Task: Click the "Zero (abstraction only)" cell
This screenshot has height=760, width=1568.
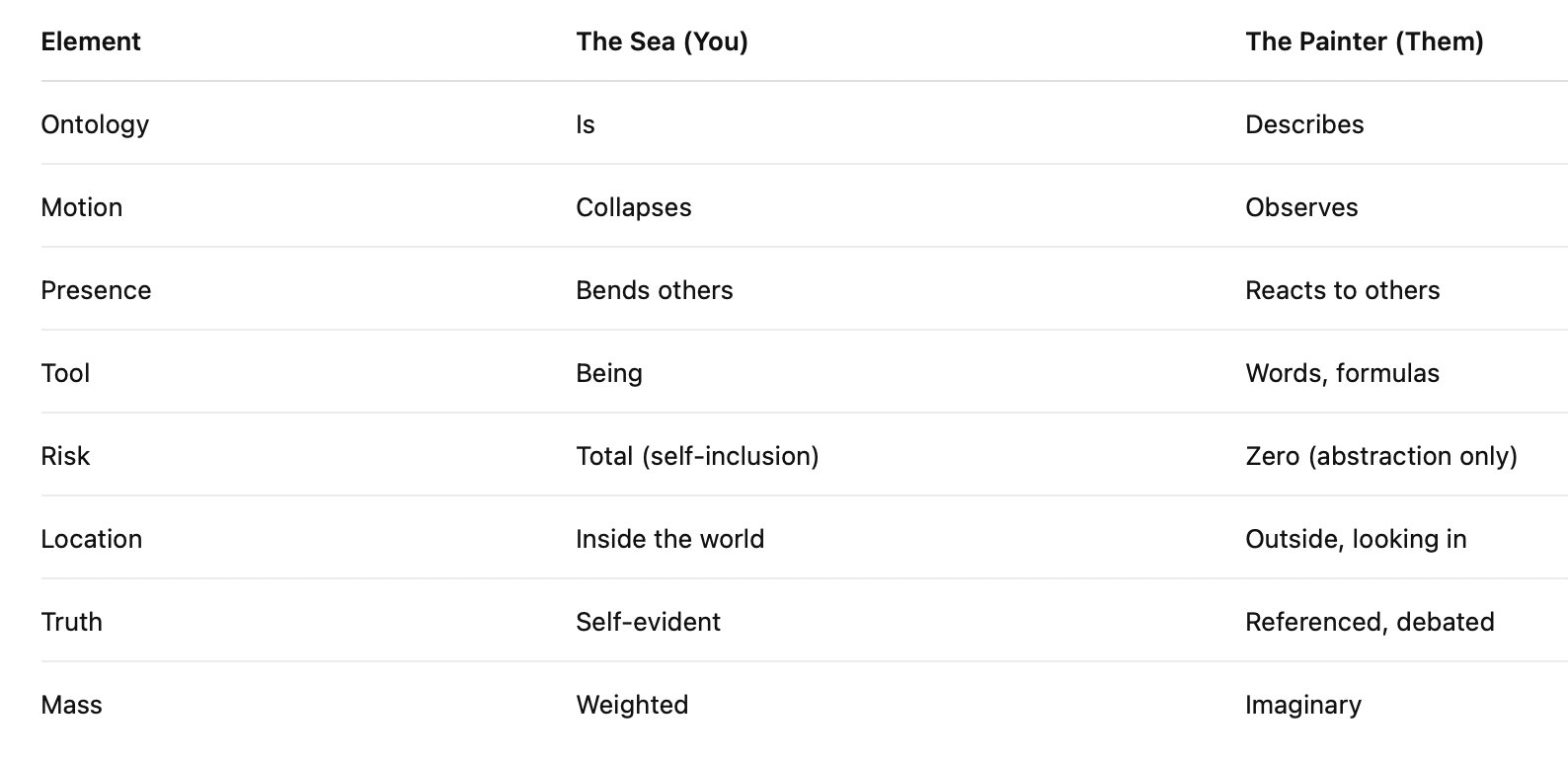Action: point(1380,456)
